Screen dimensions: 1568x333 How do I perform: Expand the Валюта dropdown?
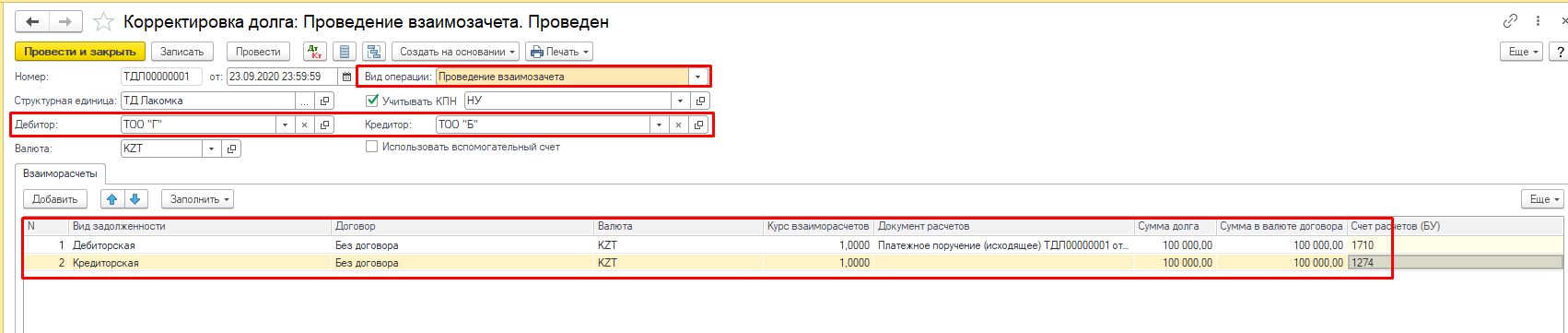tap(212, 149)
